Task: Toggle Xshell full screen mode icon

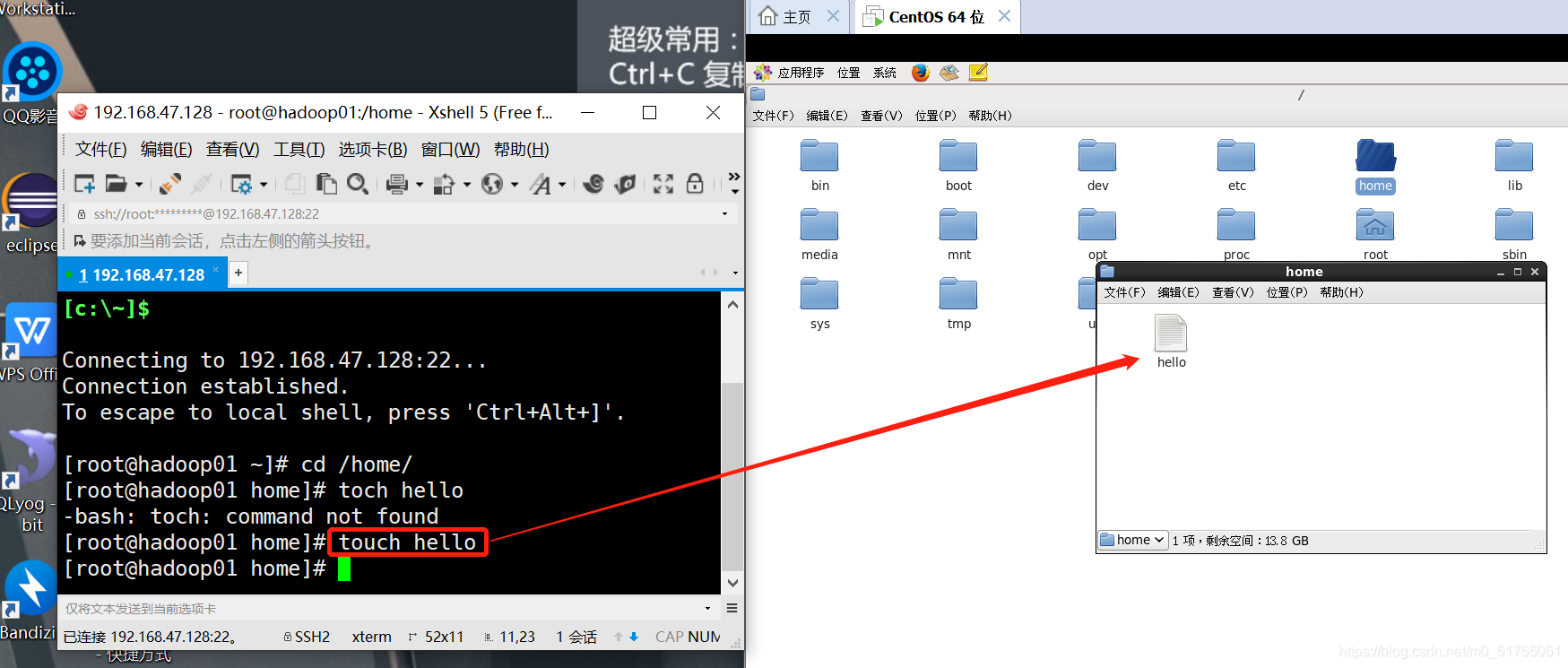Action: point(663,184)
